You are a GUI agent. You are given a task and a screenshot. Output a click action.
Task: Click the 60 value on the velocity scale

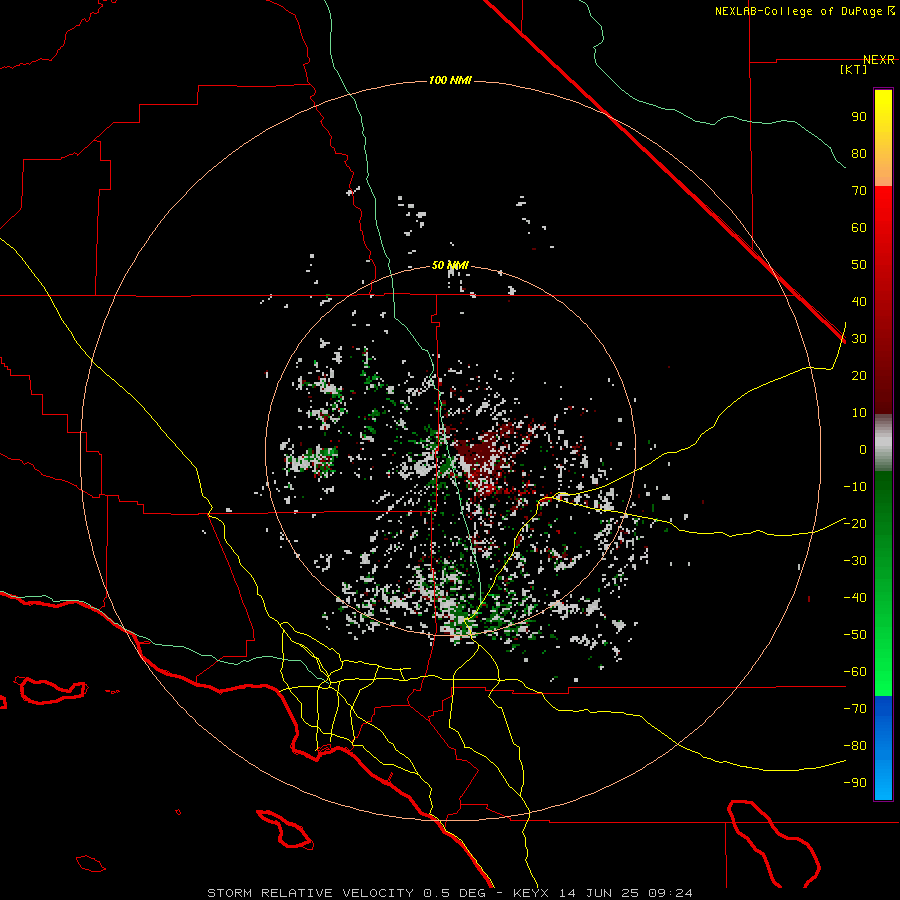tap(859, 228)
